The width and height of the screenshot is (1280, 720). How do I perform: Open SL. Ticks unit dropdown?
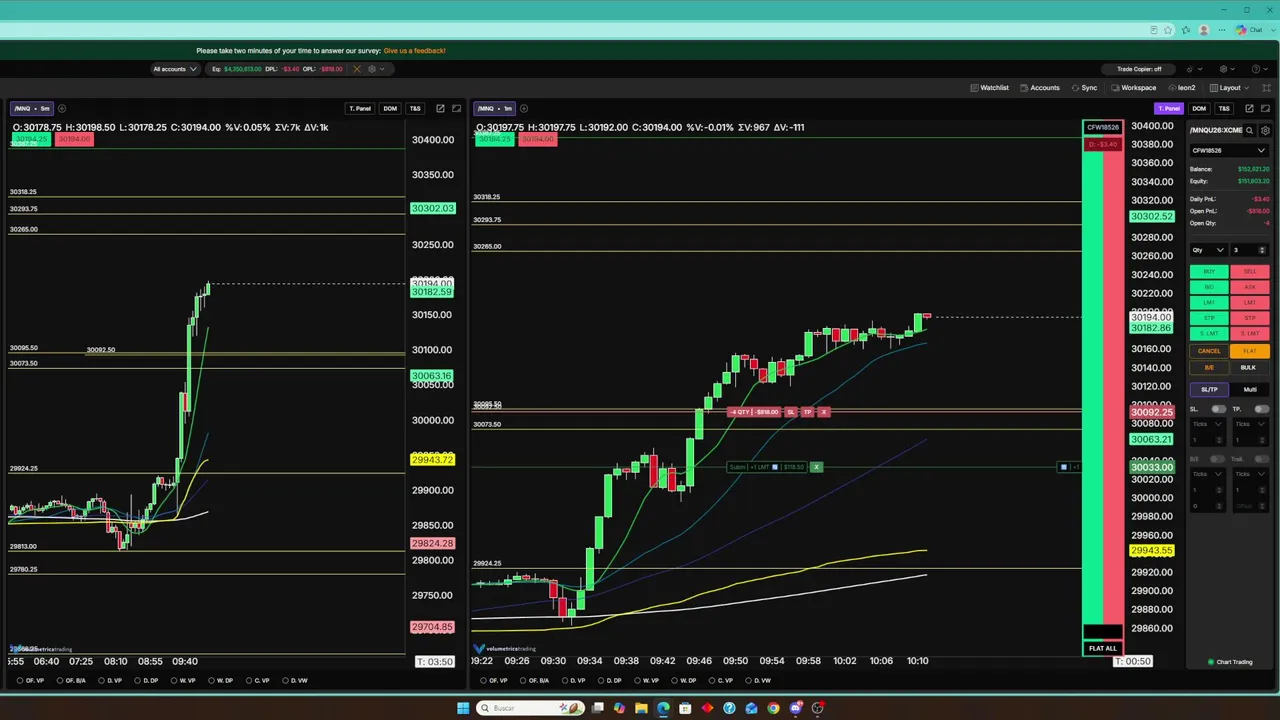click(1207, 424)
